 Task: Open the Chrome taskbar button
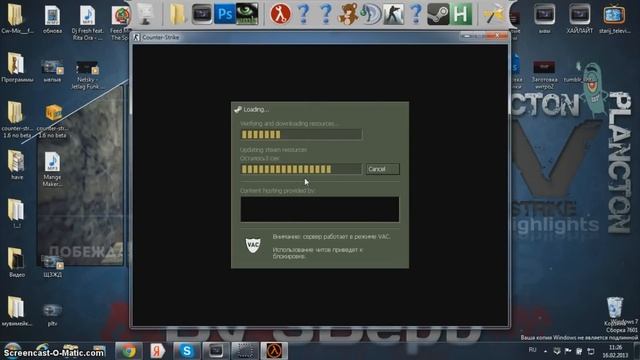129,351
